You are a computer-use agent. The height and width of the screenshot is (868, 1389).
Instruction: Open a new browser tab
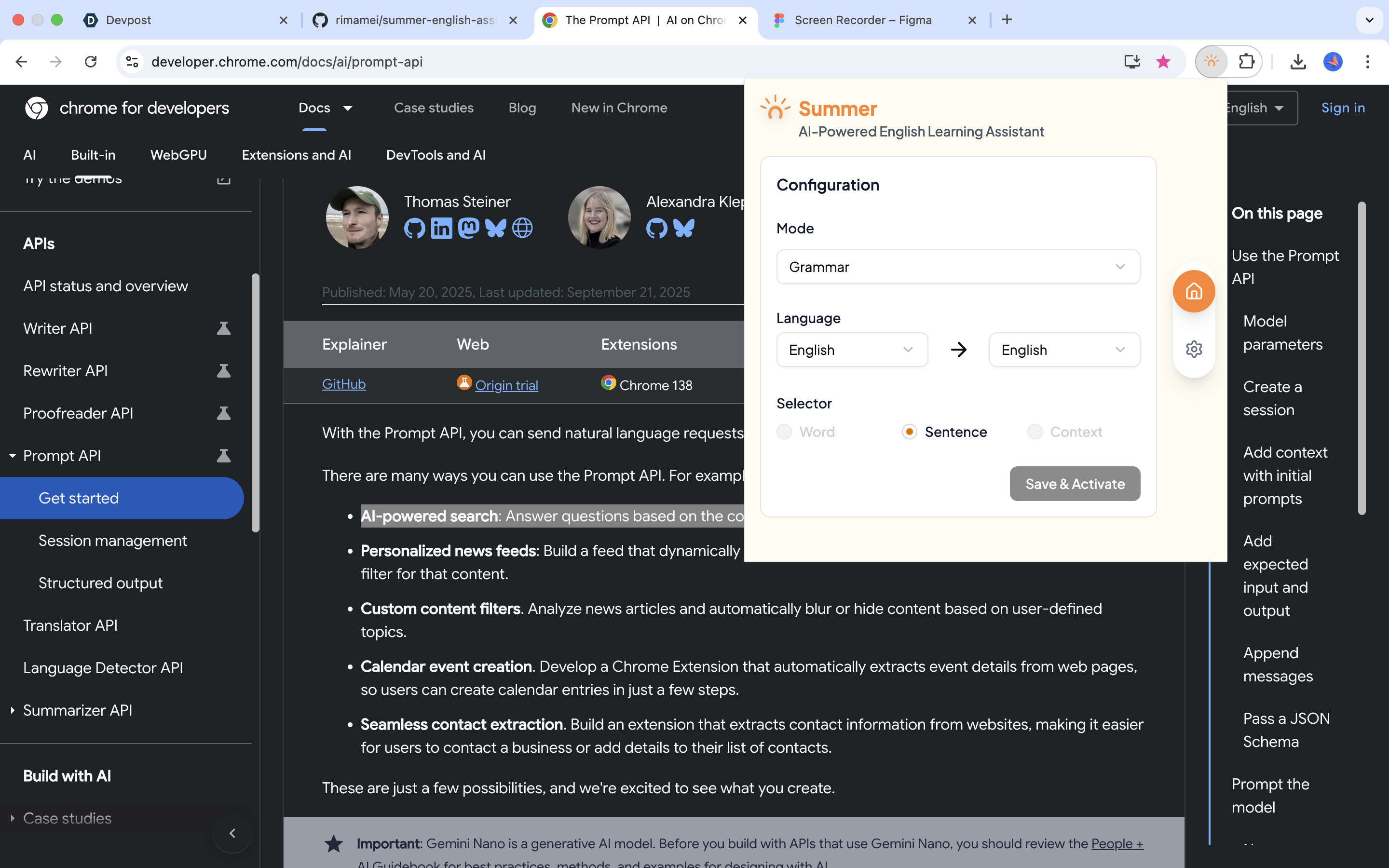[1007, 19]
